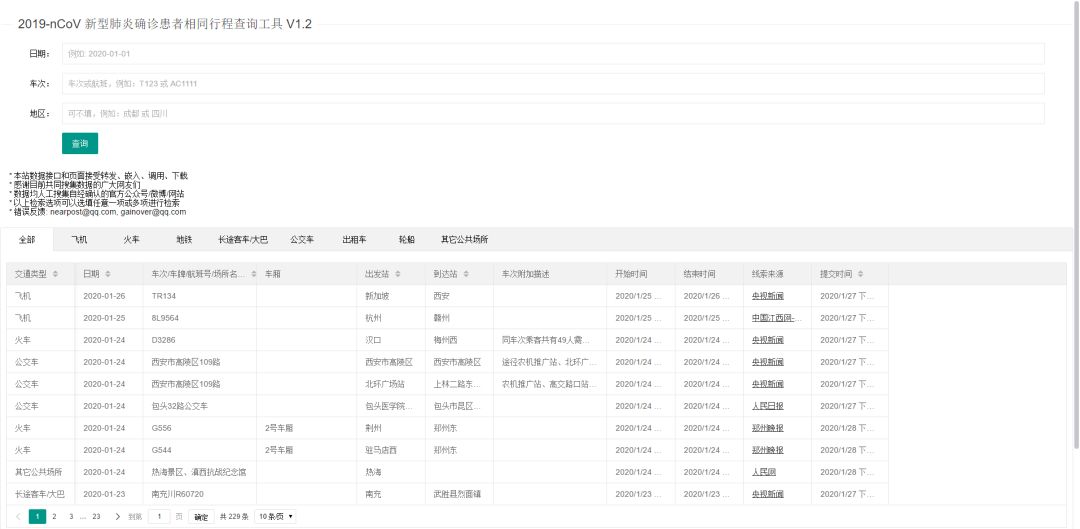
Task: Click the 确定 page jump button
Action: (x=202, y=517)
